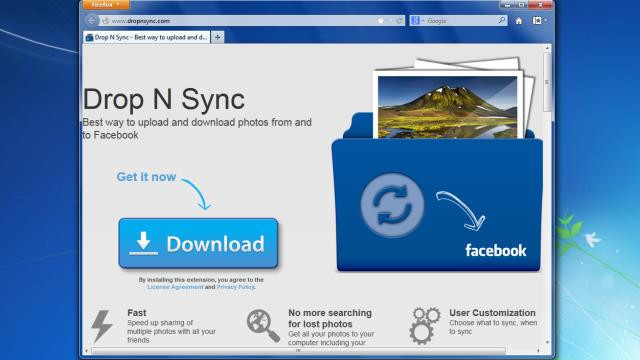Click the Get it now text
This screenshot has height=360, width=640.
(146, 177)
